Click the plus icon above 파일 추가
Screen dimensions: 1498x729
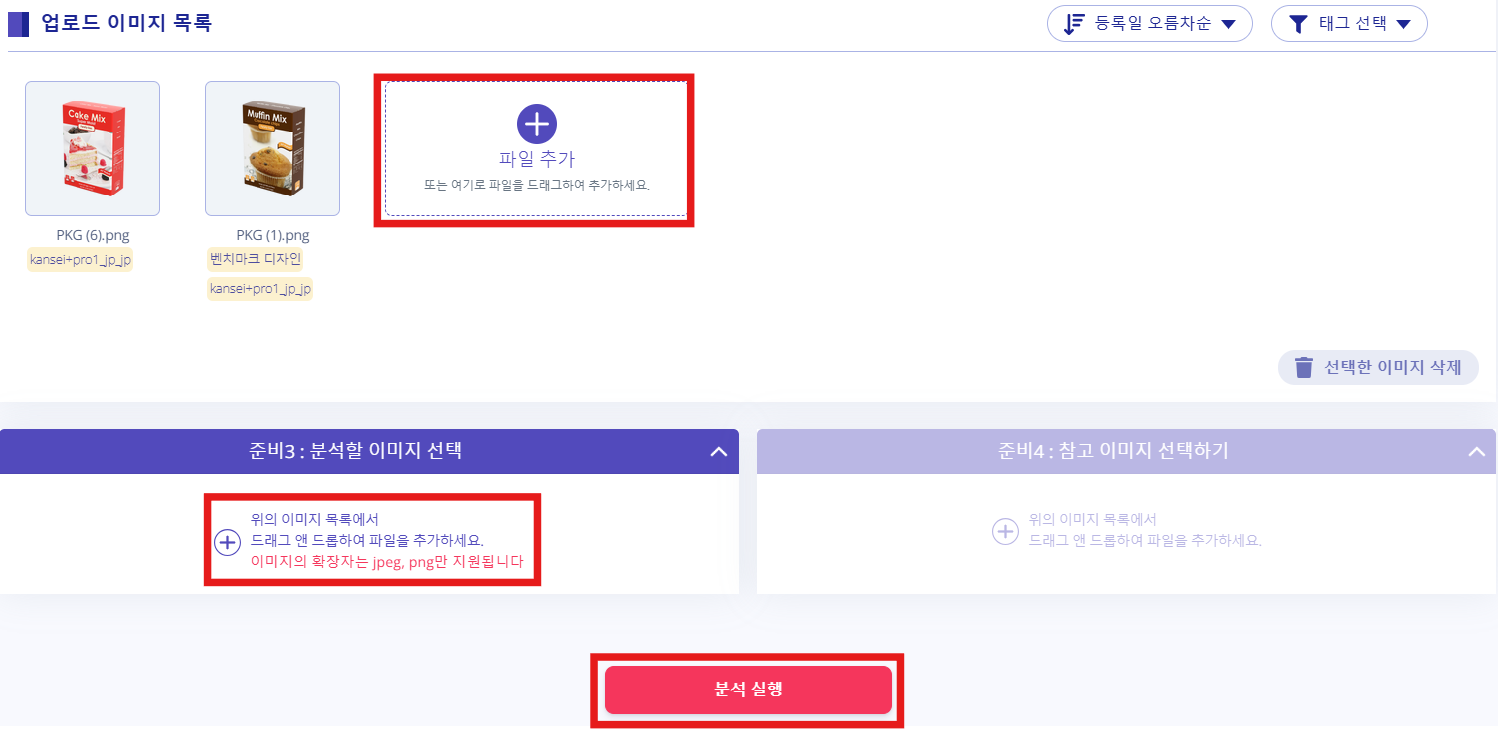[x=537, y=123]
